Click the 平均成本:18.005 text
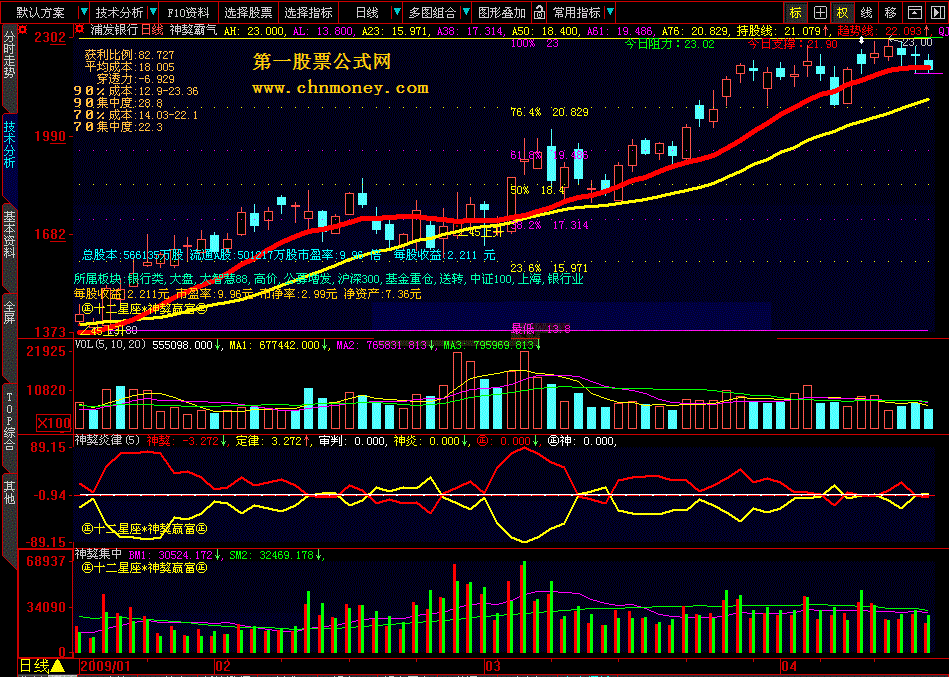949x677 pixels. [x=129, y=67]
